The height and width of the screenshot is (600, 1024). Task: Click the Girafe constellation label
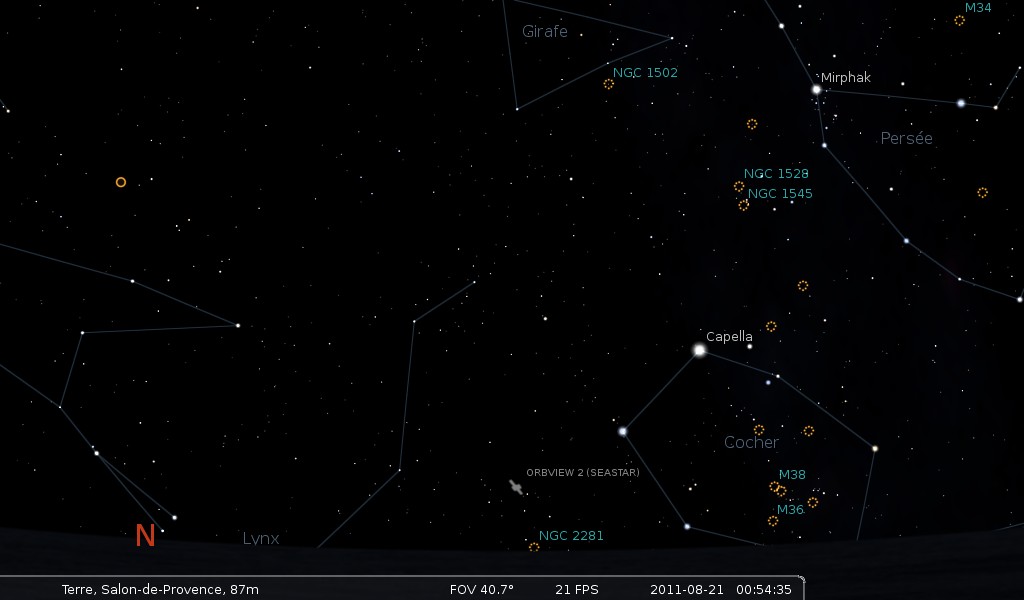(x=545, y=31)
